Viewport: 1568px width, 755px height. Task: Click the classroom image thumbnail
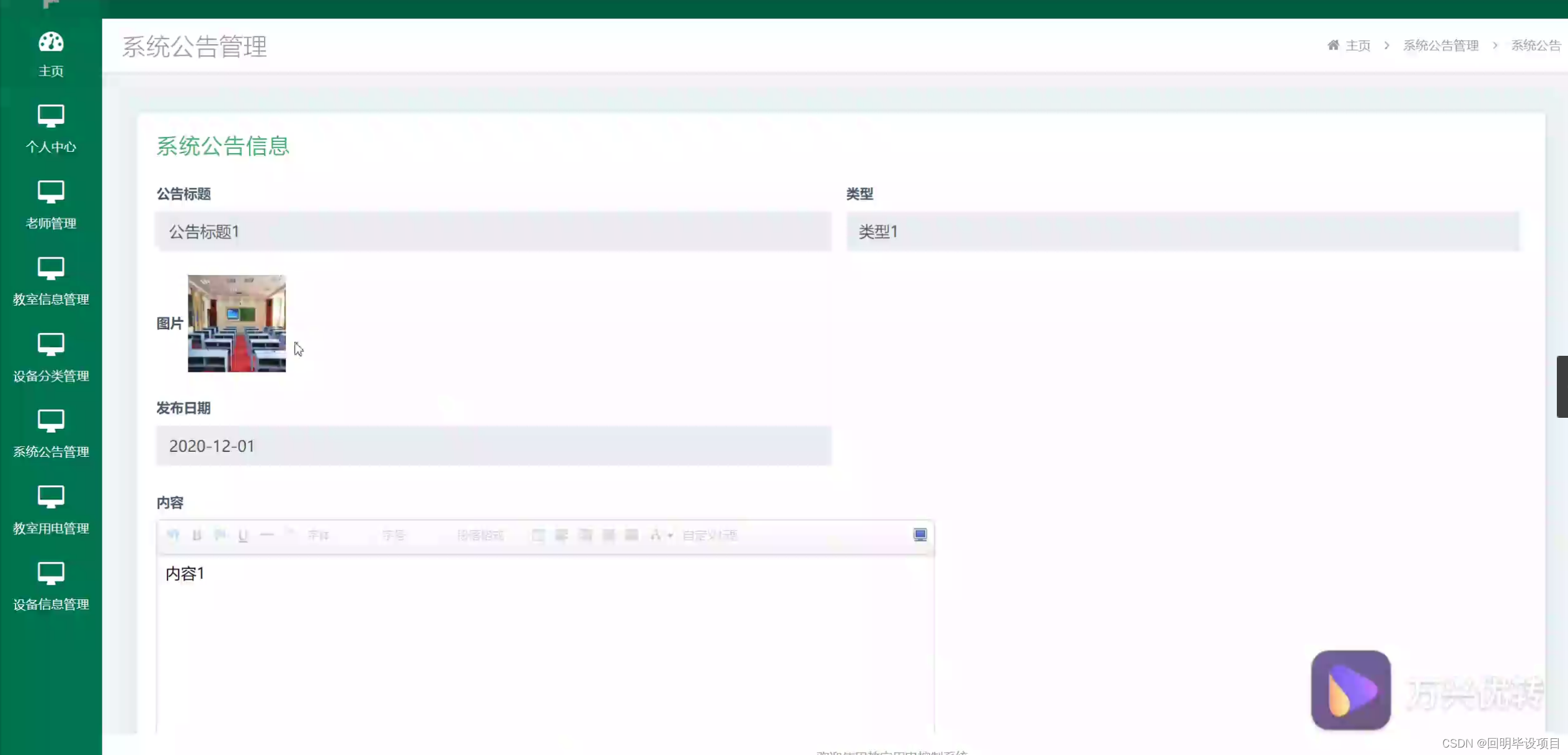[x=237, y=324]
